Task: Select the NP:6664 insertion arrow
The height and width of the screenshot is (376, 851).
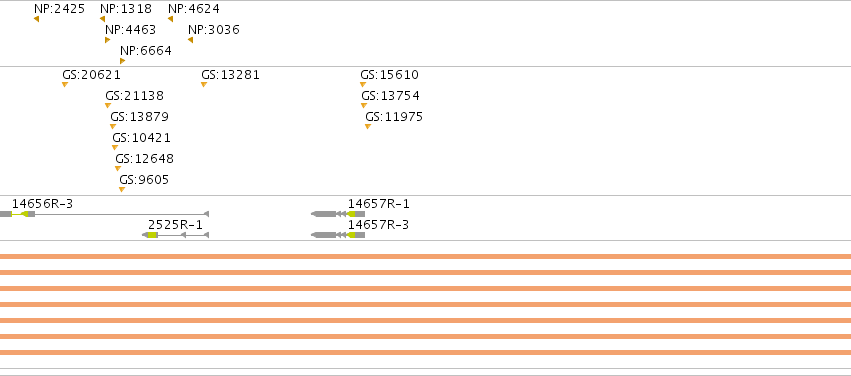Action: (123, 61)
